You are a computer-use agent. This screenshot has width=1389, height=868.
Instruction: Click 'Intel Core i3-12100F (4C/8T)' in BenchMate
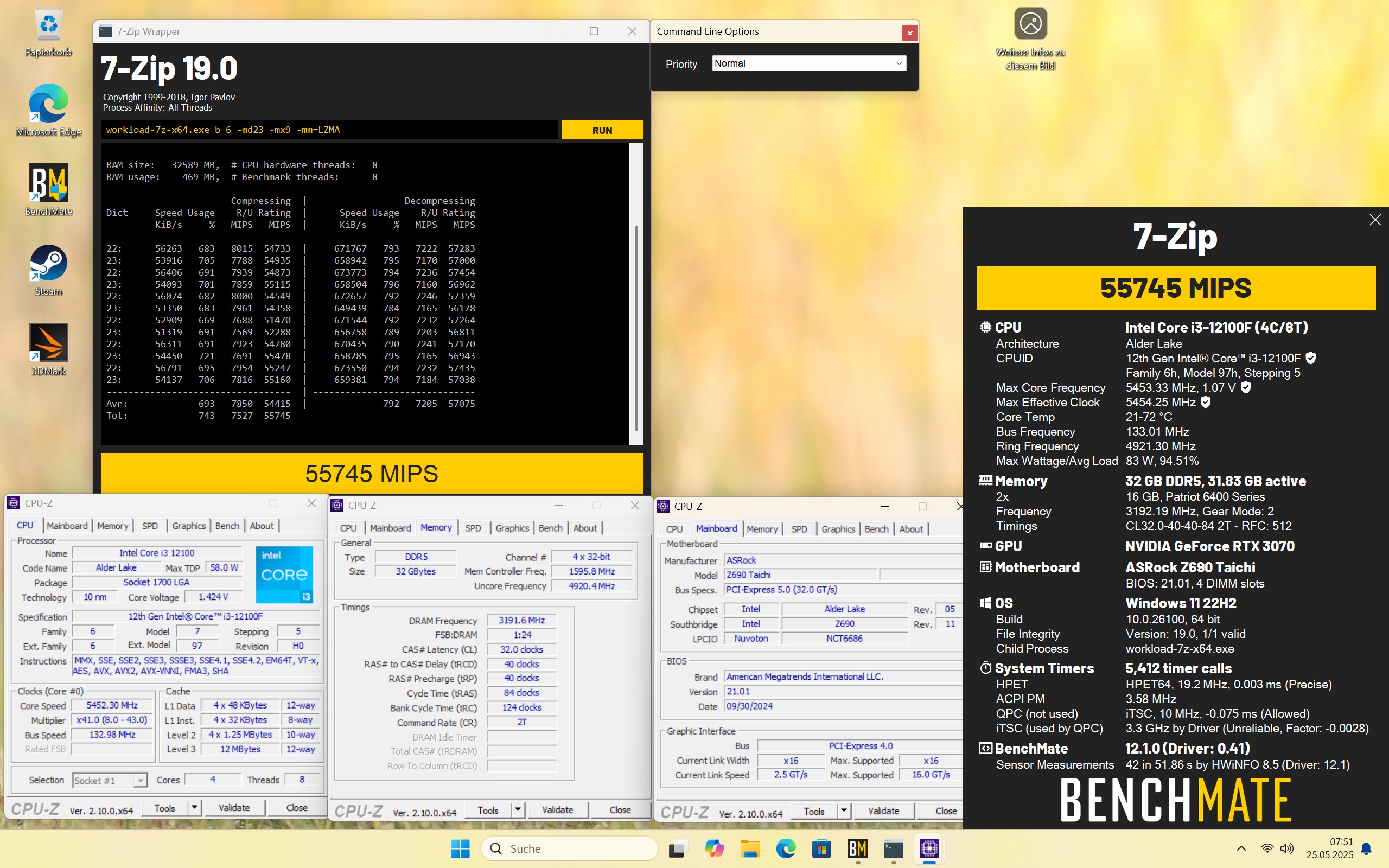tap(1216, 327)
